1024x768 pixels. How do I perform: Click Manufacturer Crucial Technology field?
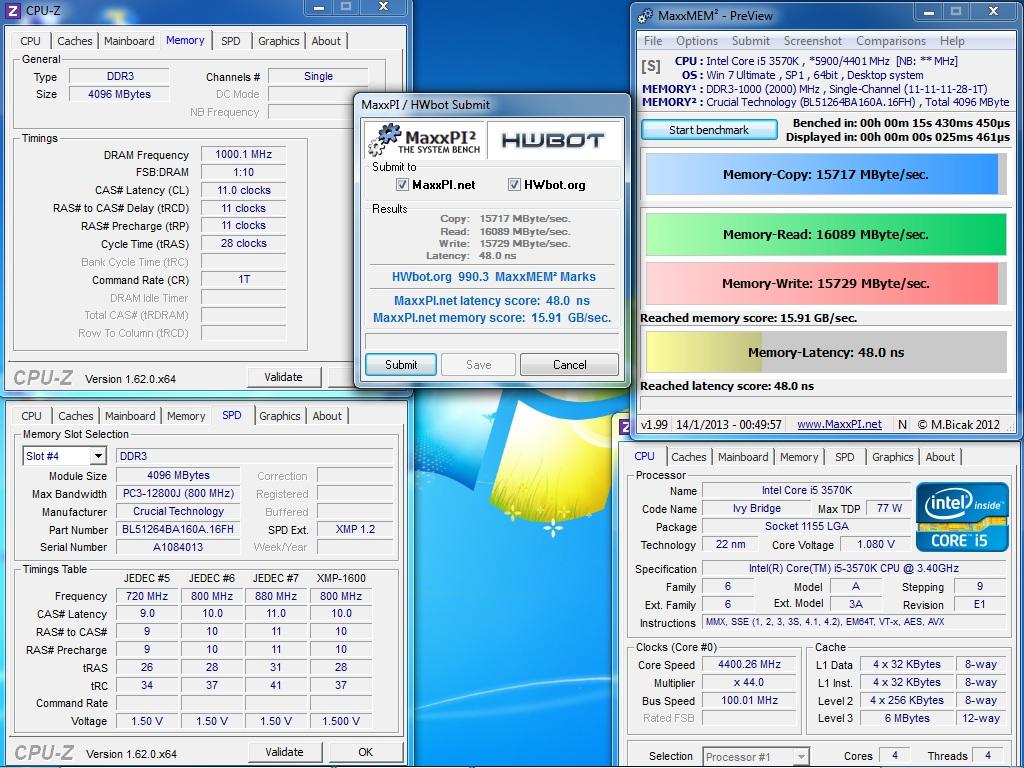coord(178,511)
